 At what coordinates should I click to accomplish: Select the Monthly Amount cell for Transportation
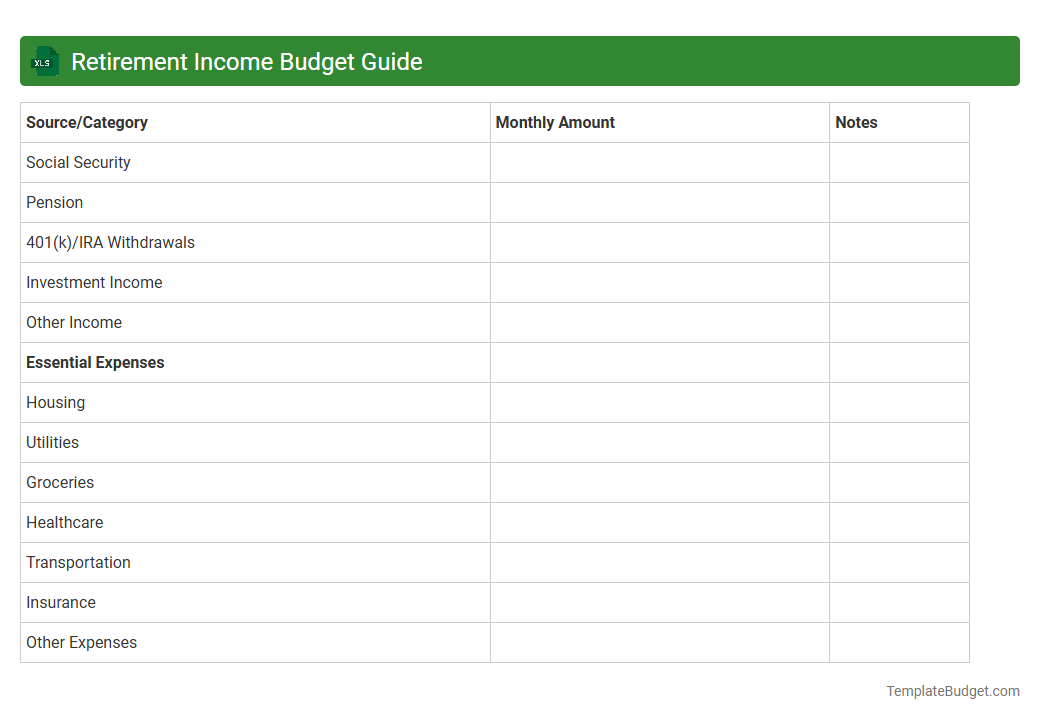click(x=659, y=562)
